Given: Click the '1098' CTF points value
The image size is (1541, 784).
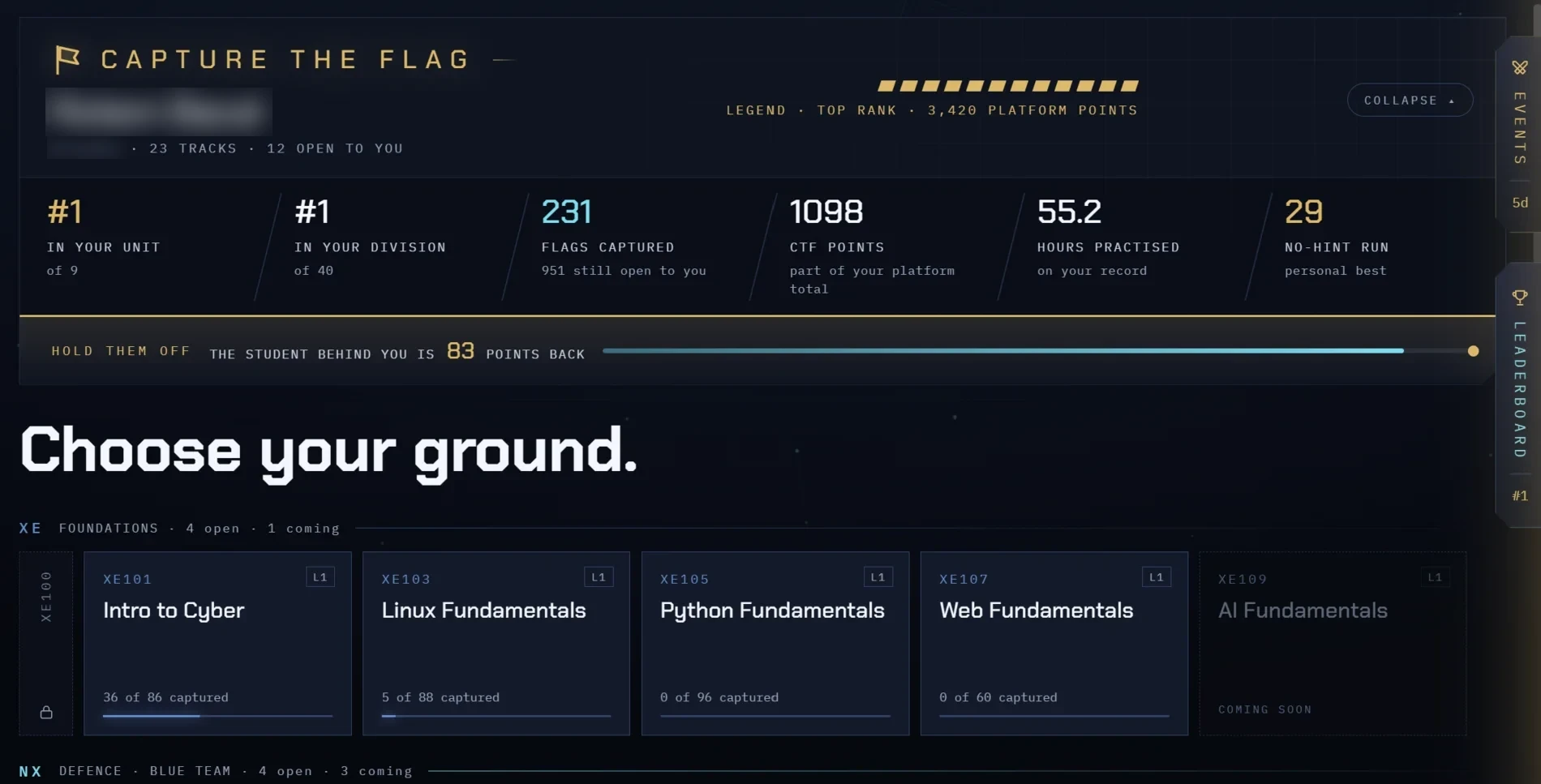Looking at the screenshot, I should point(826,212).
